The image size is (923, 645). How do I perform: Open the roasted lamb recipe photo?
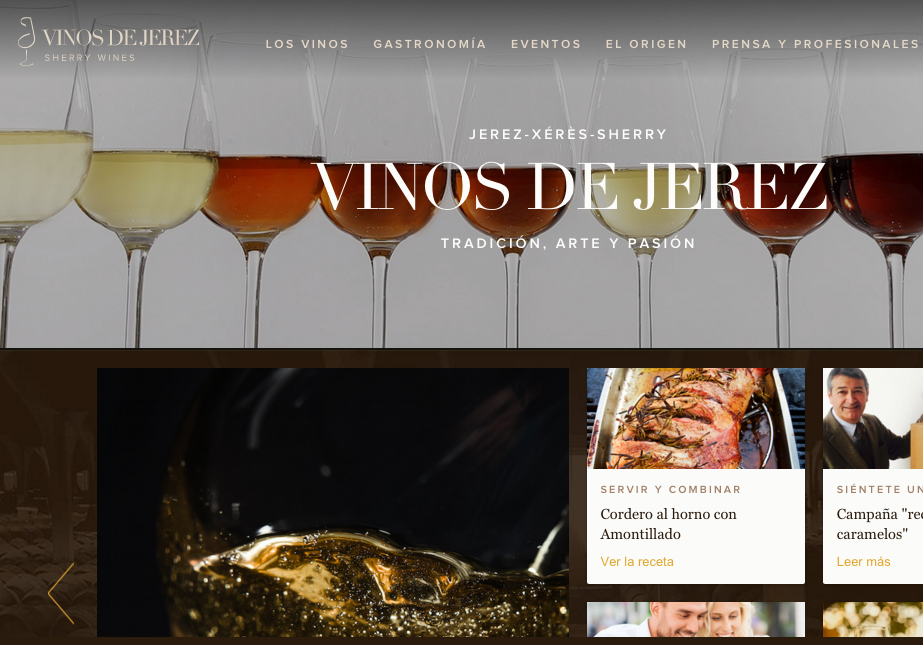pos(696,418)
